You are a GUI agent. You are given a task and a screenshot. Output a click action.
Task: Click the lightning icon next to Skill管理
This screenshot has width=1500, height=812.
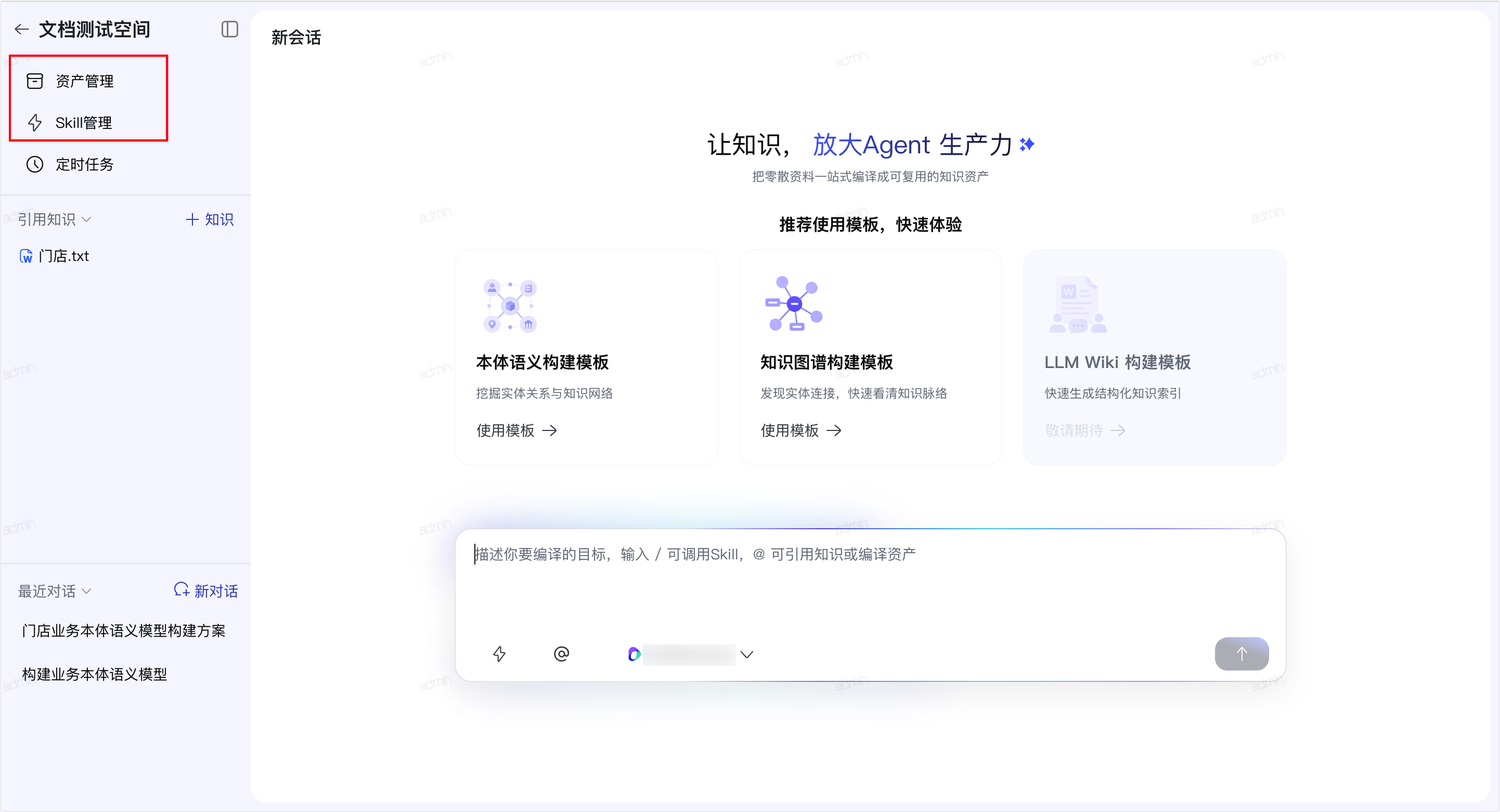(35, 122)
